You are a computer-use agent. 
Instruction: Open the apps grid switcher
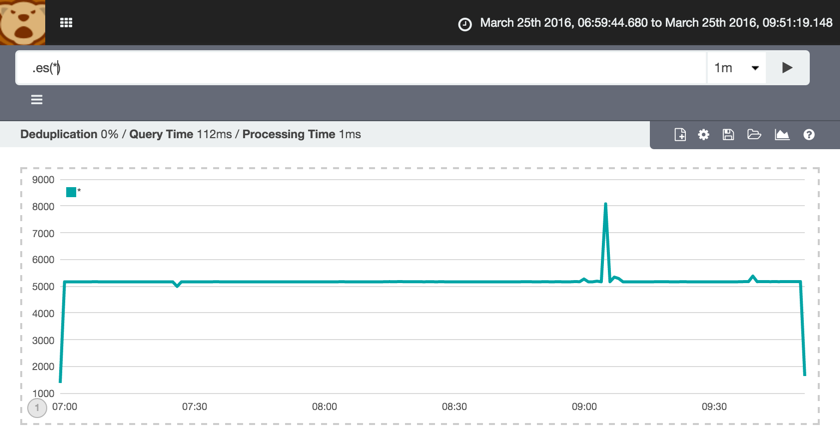66,22
